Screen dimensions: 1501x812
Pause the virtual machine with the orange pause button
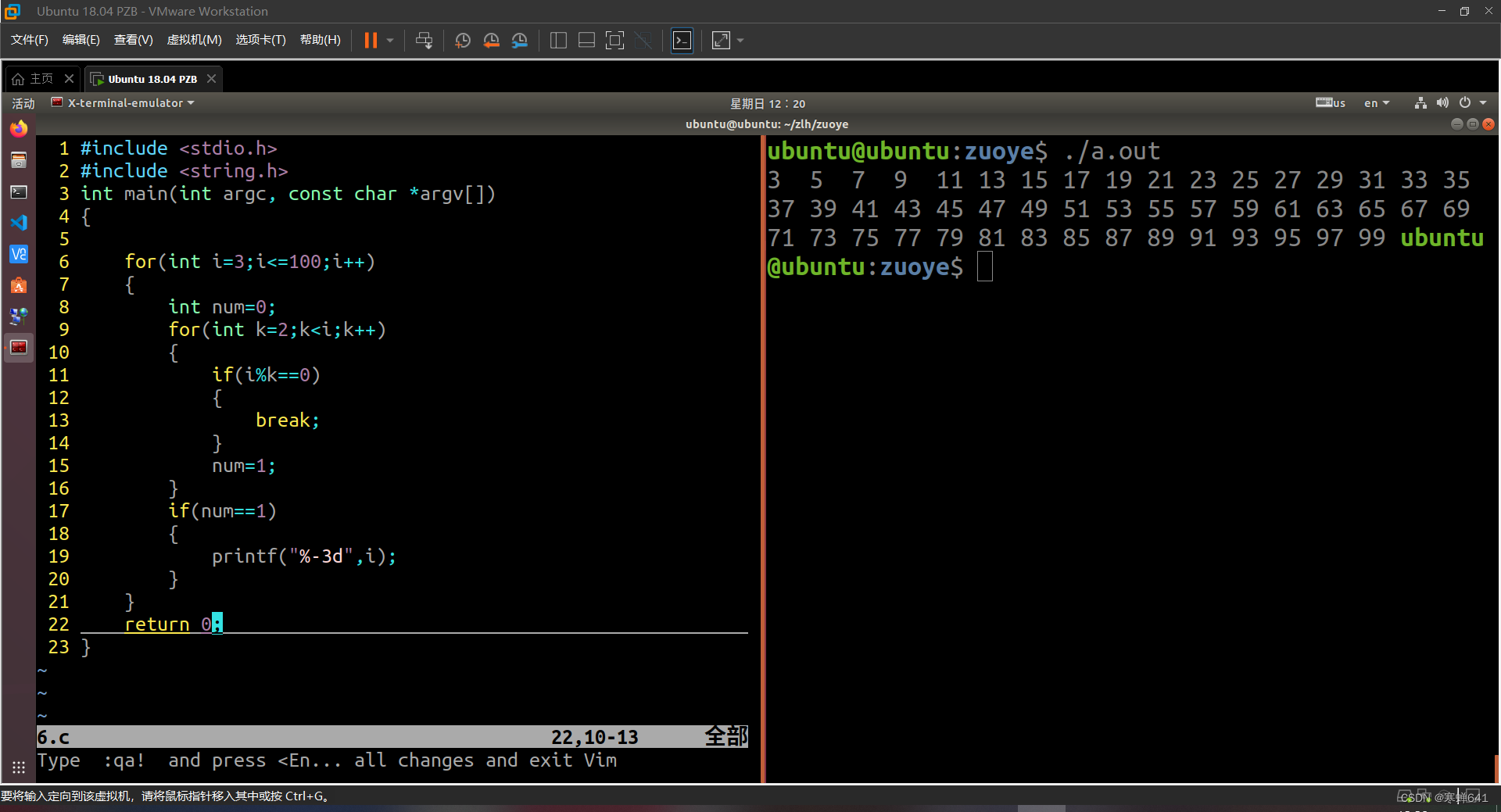[x=371, y=41]
